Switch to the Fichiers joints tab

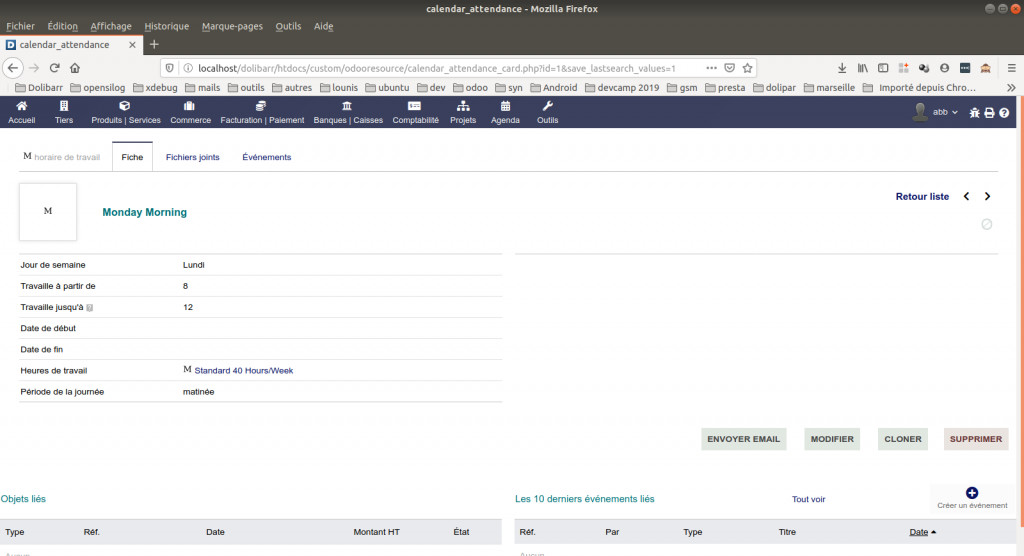[192, 157]
